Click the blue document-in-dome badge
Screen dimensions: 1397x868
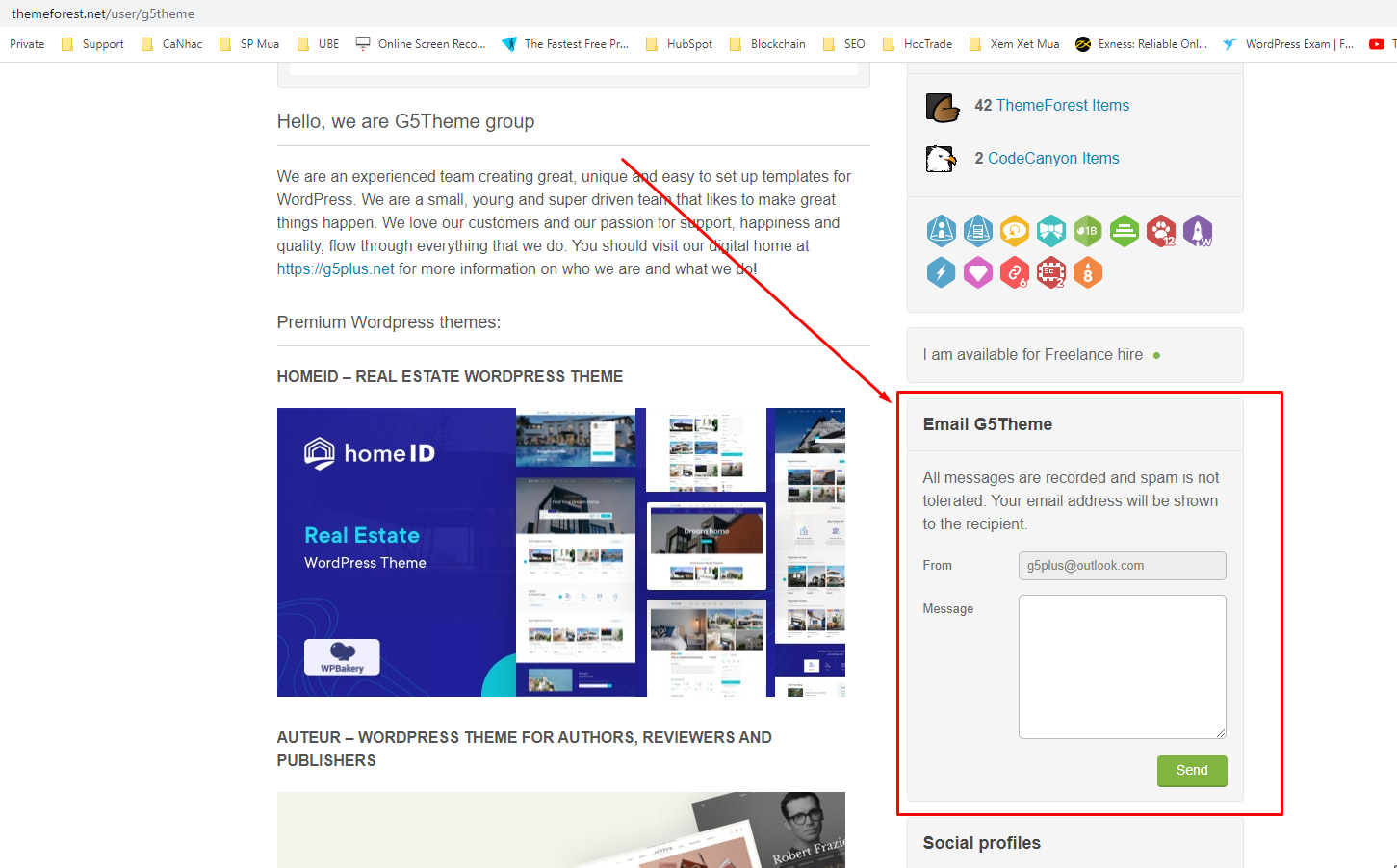tap(978, 231)
